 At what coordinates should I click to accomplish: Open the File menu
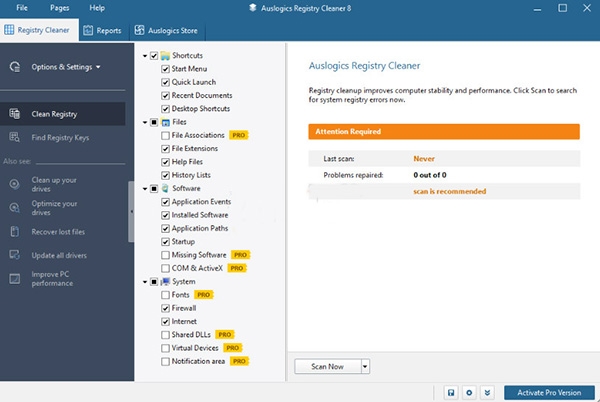click(22, 8)
